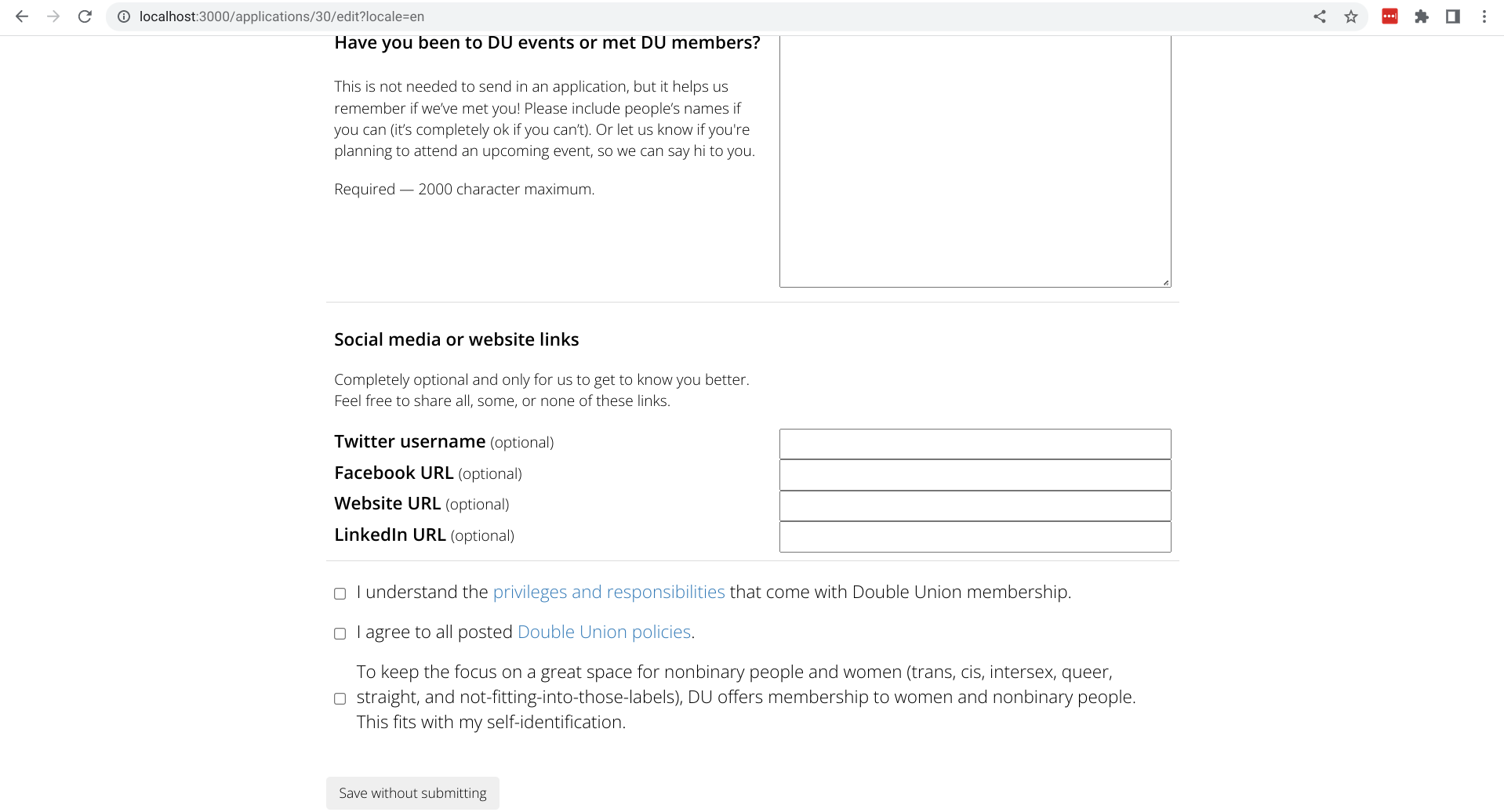Toggle the browser side panel
Viewport: 1504px width, 812px height.
pos(1453,16)
